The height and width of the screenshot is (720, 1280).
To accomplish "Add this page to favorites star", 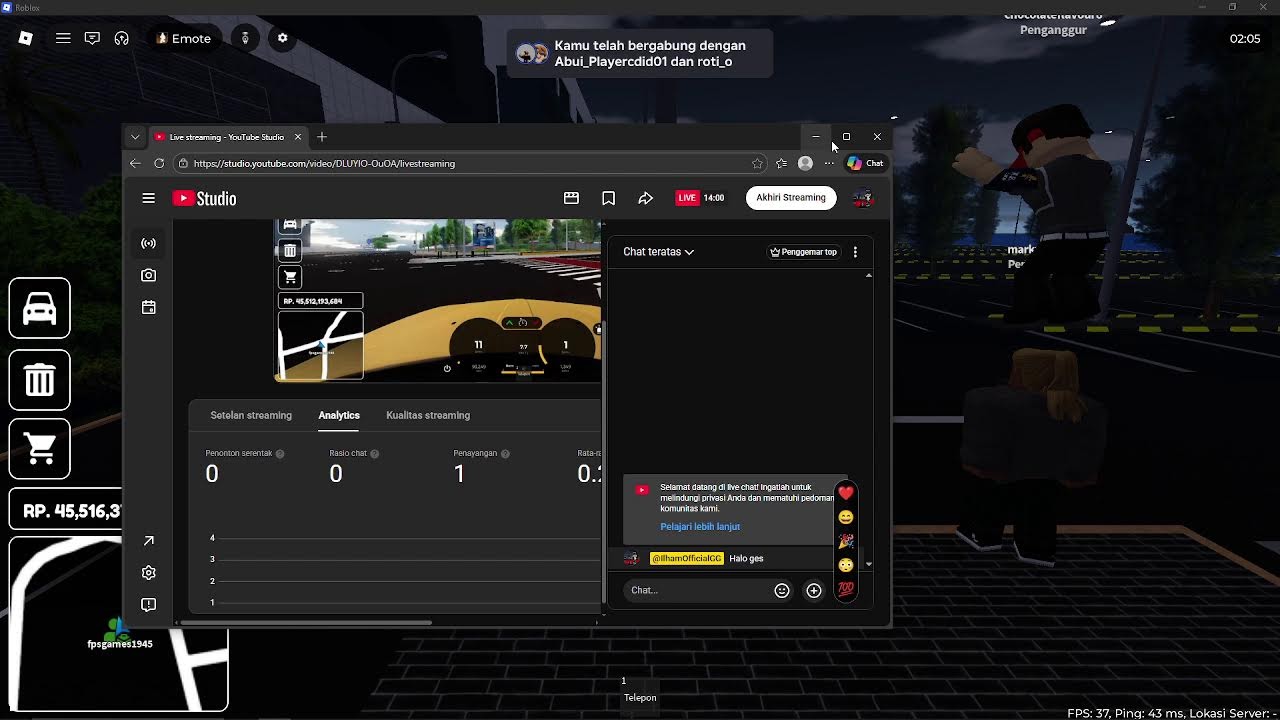I will click(x=757, y=163).
